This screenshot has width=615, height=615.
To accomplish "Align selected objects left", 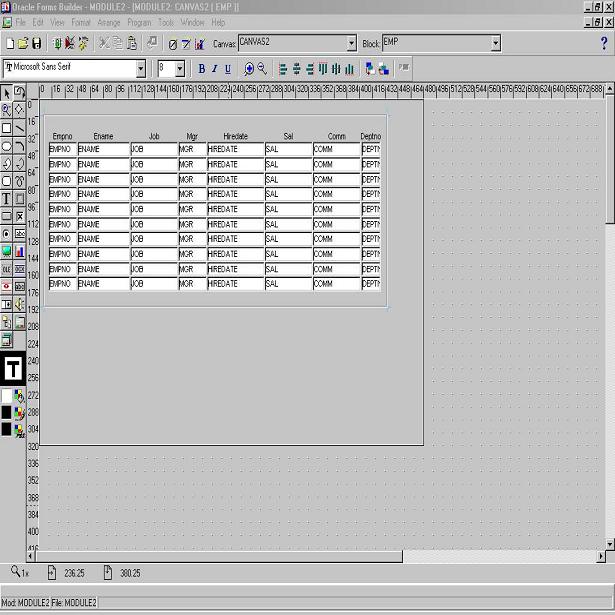I will 283,69.
